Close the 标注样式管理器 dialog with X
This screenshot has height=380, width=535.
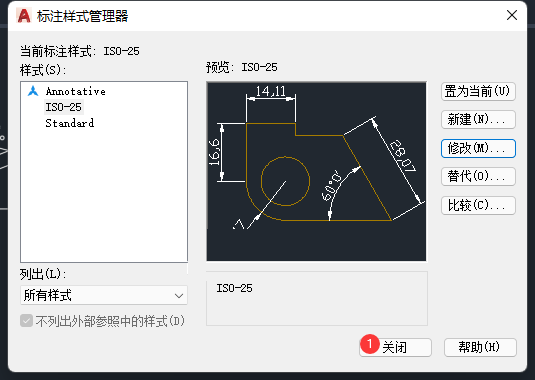tap(512, 15)
